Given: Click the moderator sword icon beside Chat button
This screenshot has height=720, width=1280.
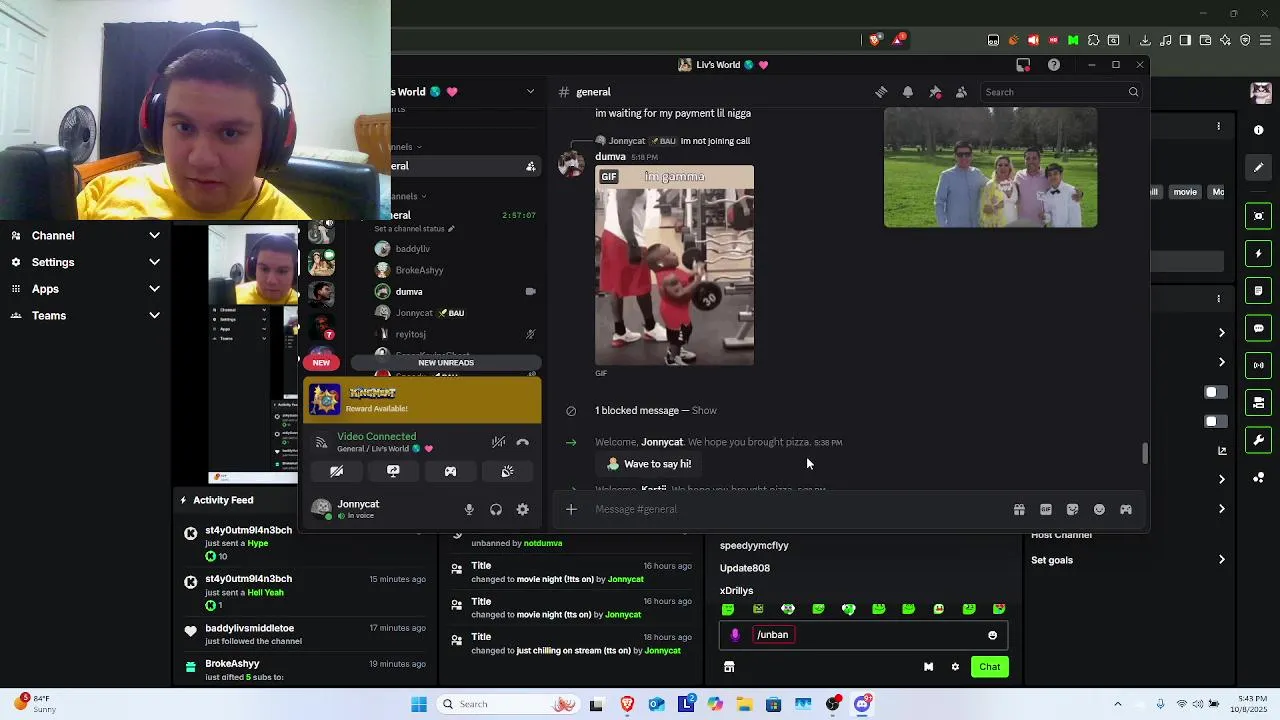Looking at the screenshot, I should point(928,667).
